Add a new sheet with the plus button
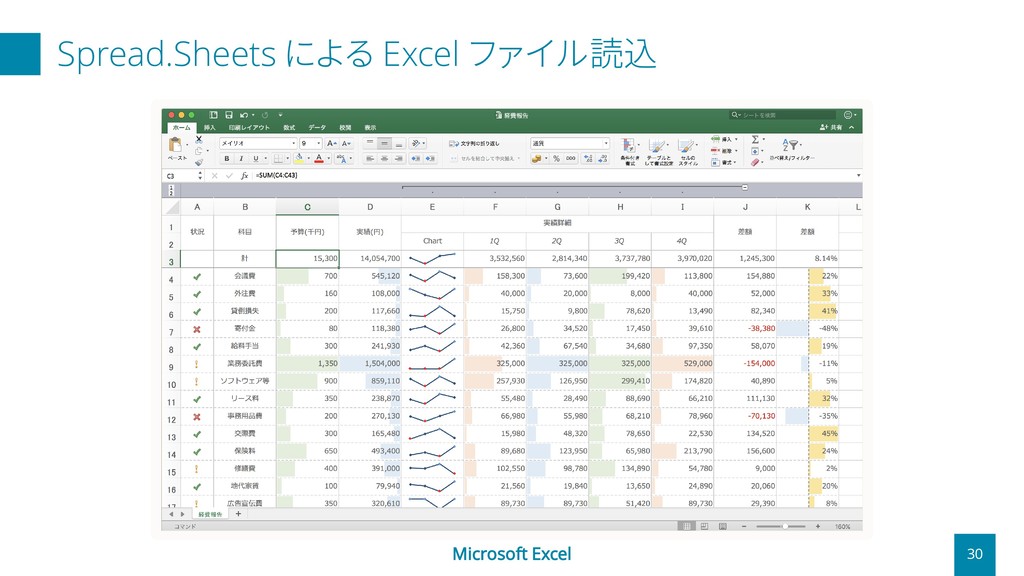 coord(238,514)
